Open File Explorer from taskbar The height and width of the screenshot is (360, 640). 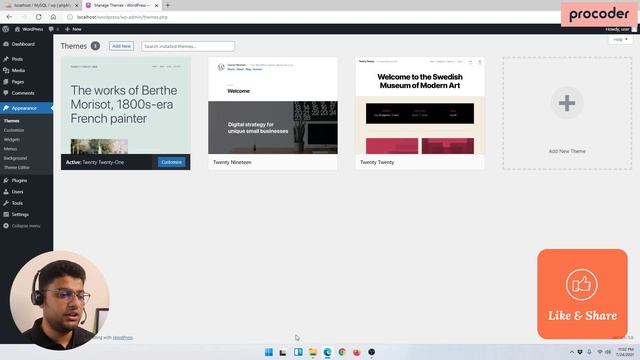click(x=313, y=352)
